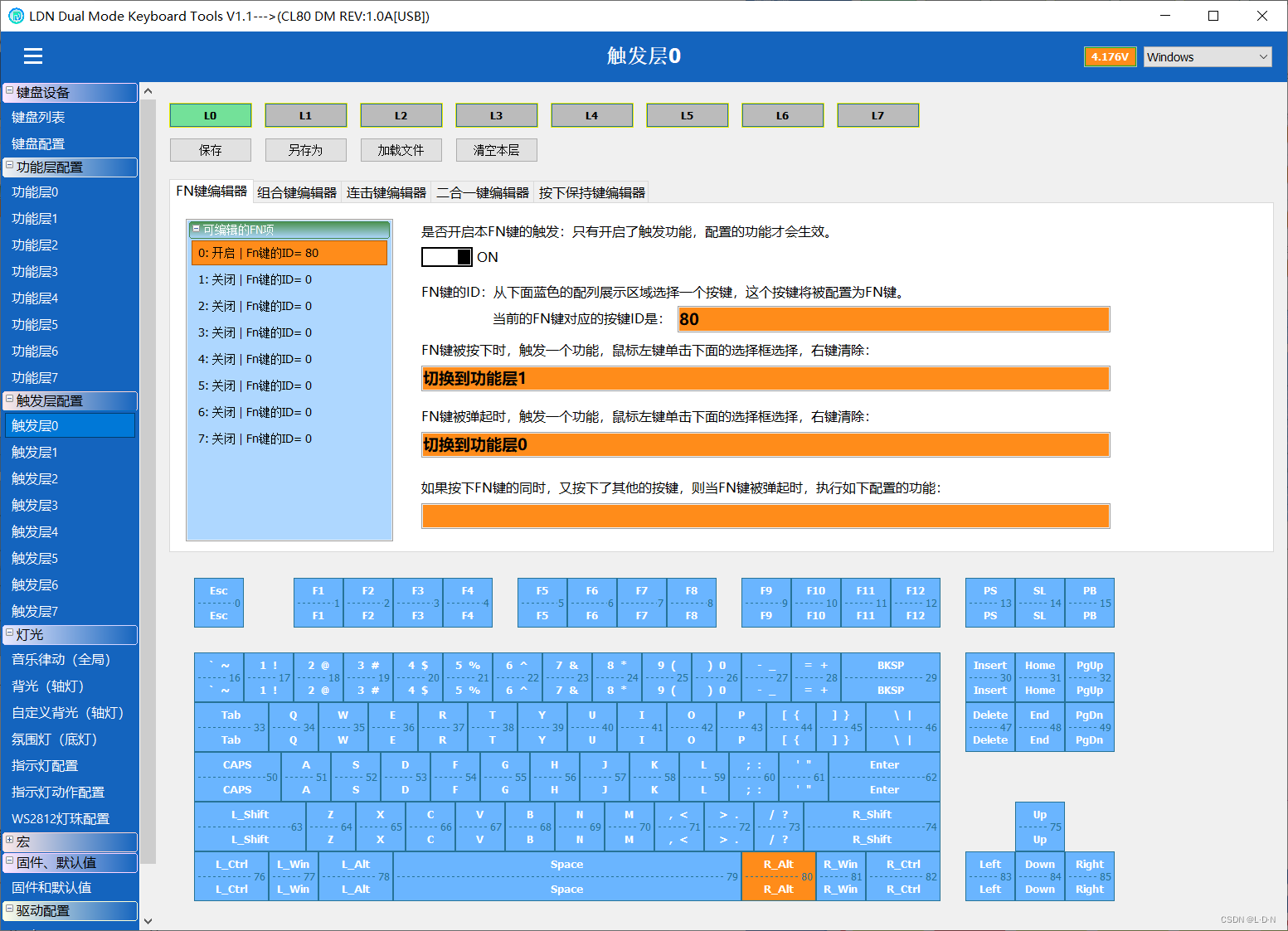Open the hamburger menu icon
This screenshot has height=931, width=1288.
point(33,56)
